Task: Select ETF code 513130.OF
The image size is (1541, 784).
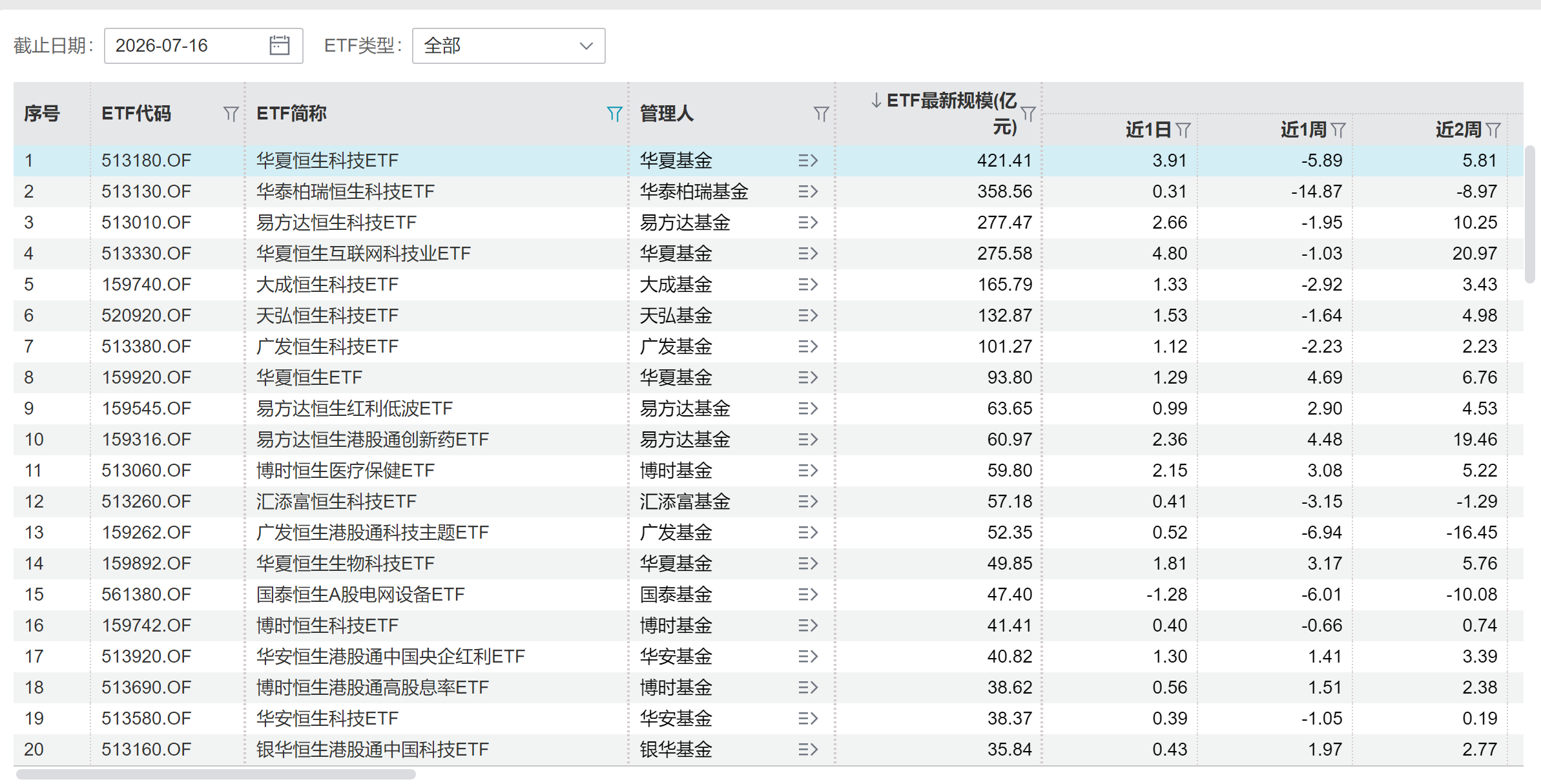Action: [147, 191]
